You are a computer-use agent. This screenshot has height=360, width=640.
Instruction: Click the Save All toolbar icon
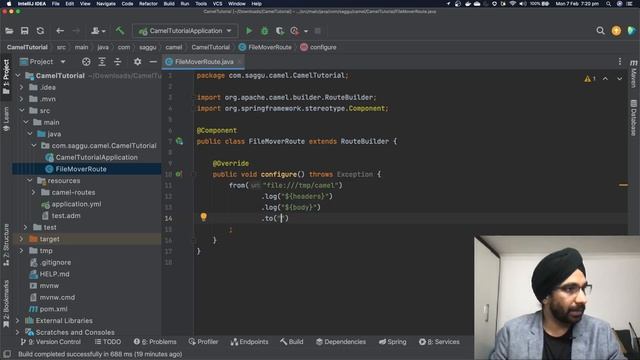24,31
